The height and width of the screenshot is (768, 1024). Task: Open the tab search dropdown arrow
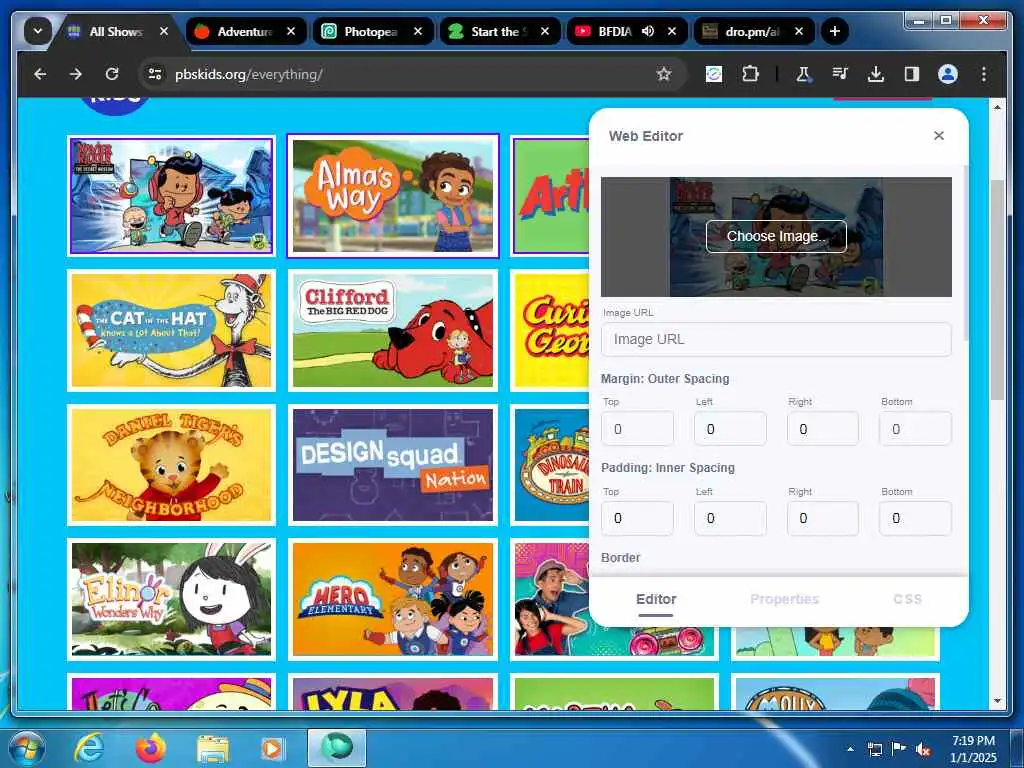tap(37, 31)
